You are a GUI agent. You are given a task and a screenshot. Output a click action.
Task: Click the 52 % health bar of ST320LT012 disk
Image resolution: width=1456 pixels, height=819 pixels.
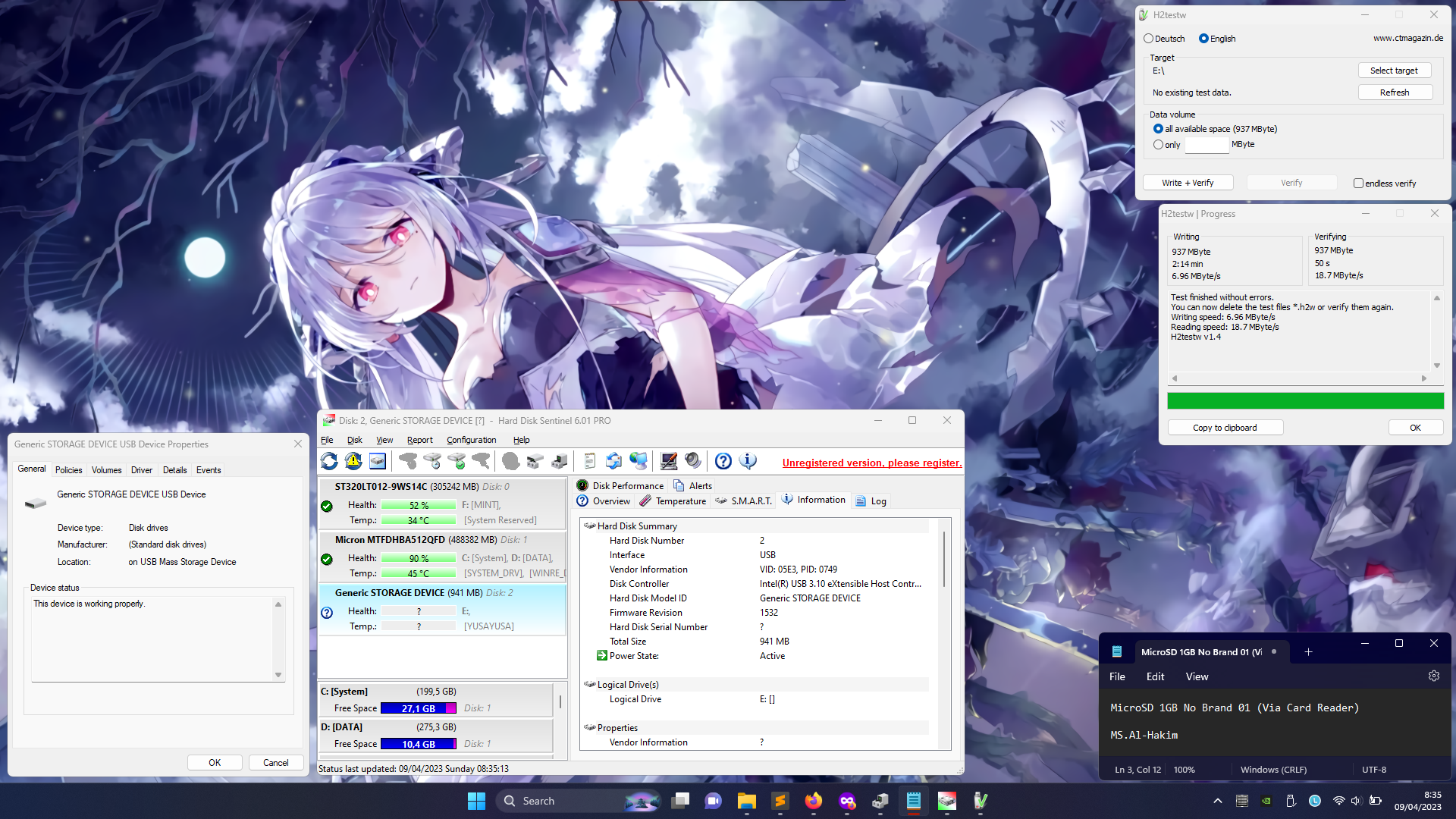point(419,505)
